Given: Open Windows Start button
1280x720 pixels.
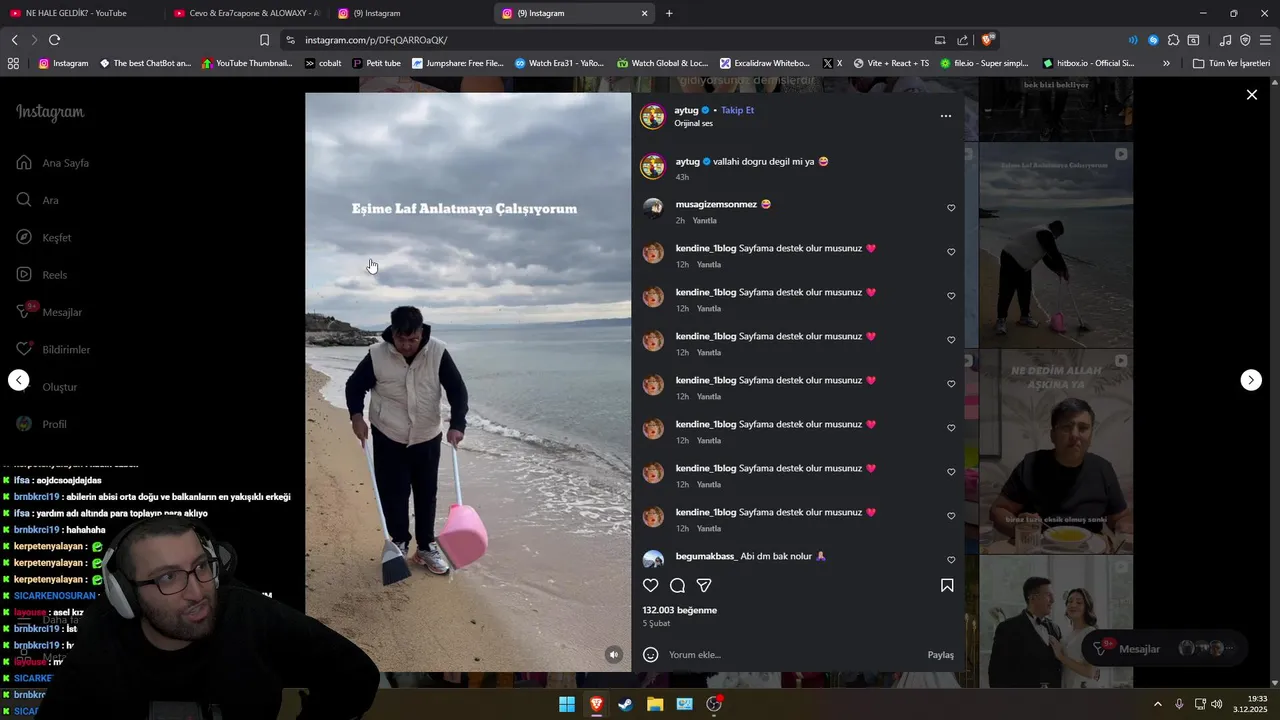Looking at the screenshot, I should tap(567, 704).
